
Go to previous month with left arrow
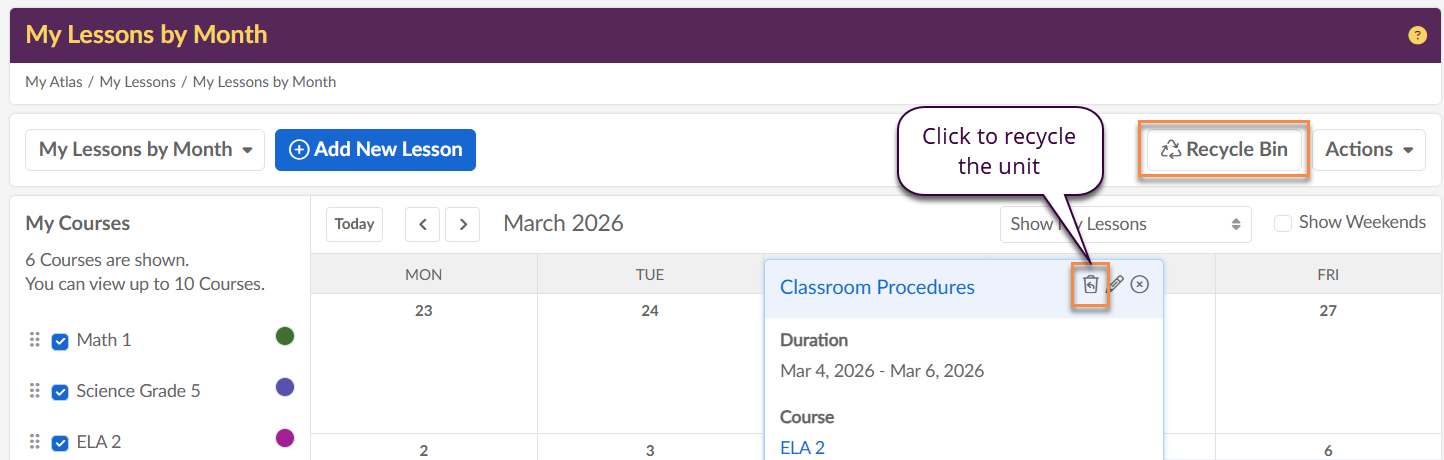click(x=422, y=224)
